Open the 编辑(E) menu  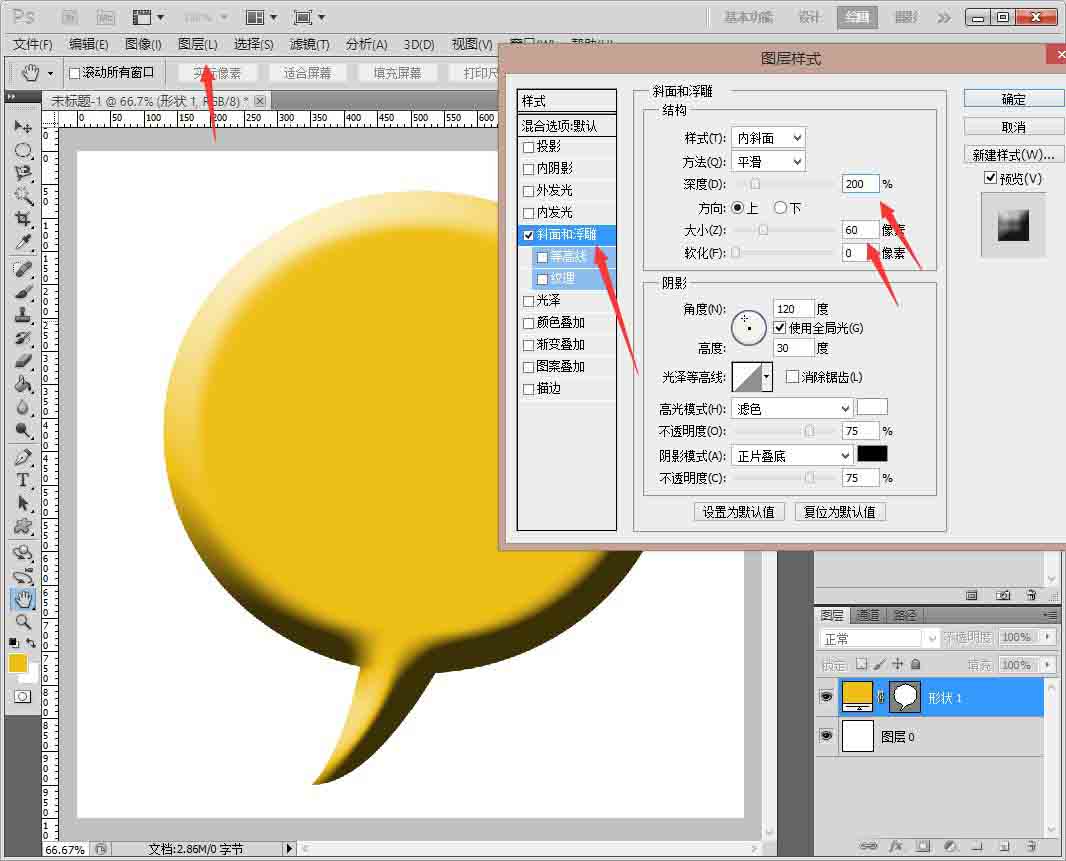click(x=88, y=44)
